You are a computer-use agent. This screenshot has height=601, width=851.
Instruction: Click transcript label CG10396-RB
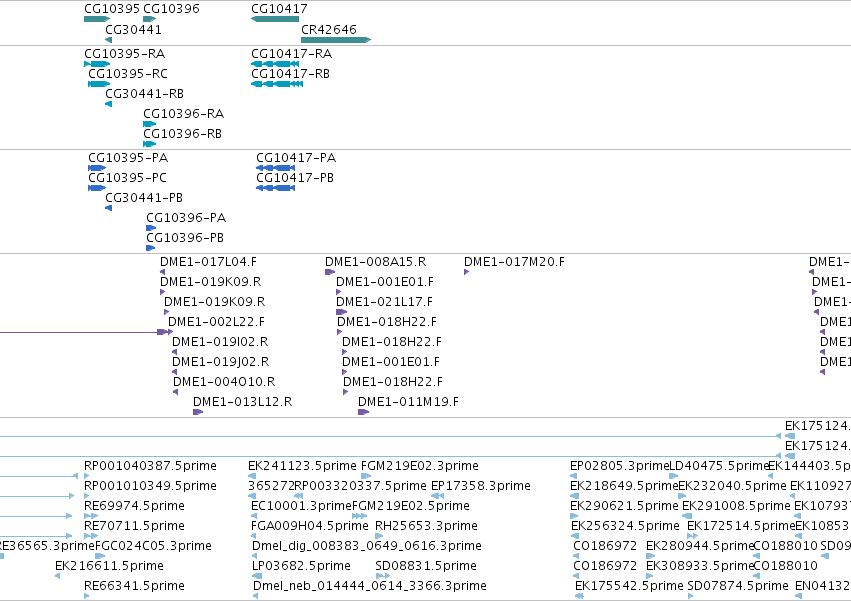(182, 134)
